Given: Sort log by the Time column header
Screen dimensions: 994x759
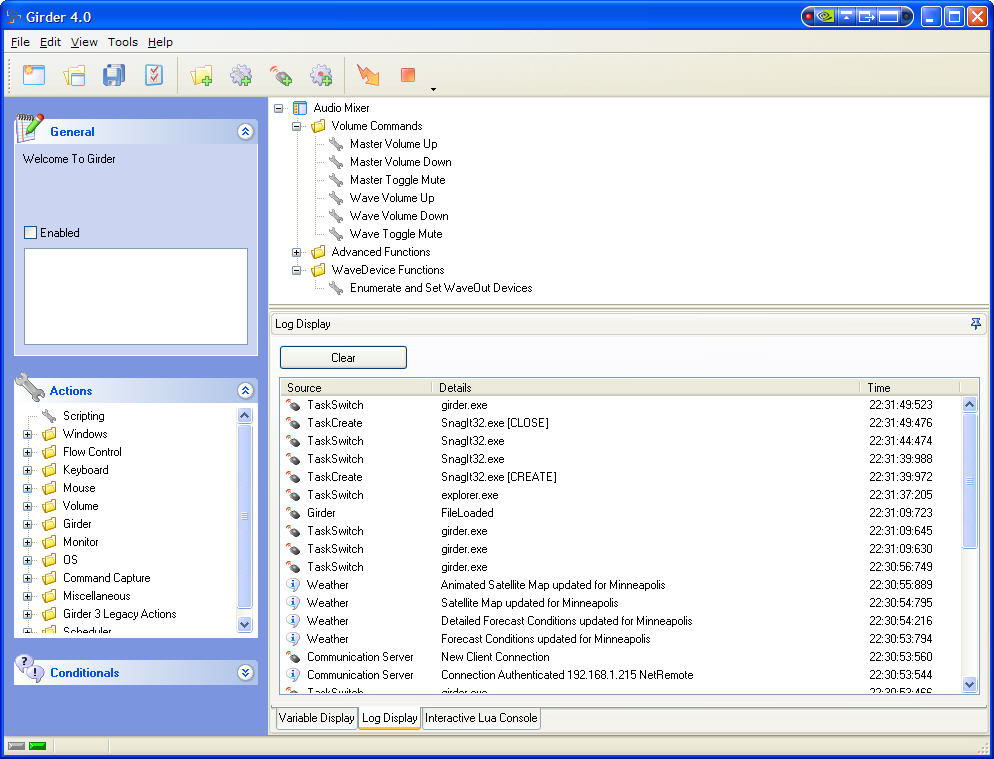Looking at the screenshot, I should [910, 387].
